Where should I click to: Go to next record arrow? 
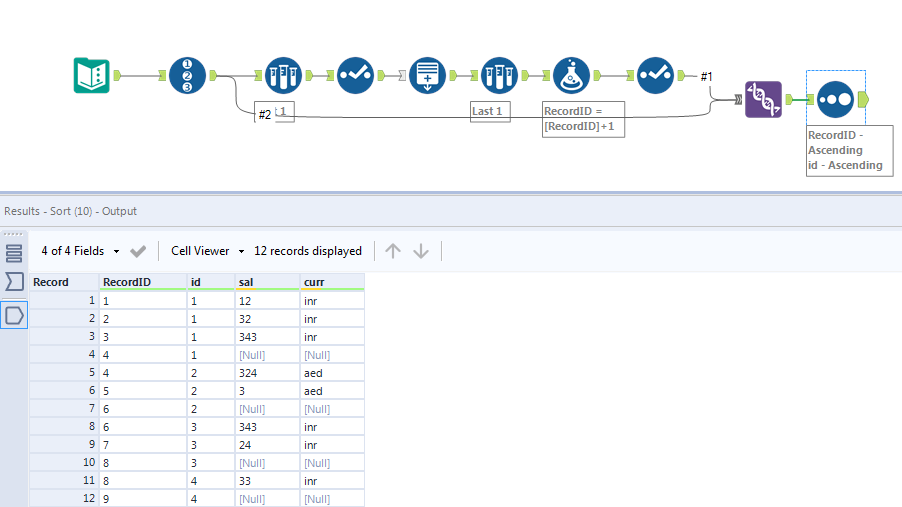pyautogui.click(x=421, y=251)
